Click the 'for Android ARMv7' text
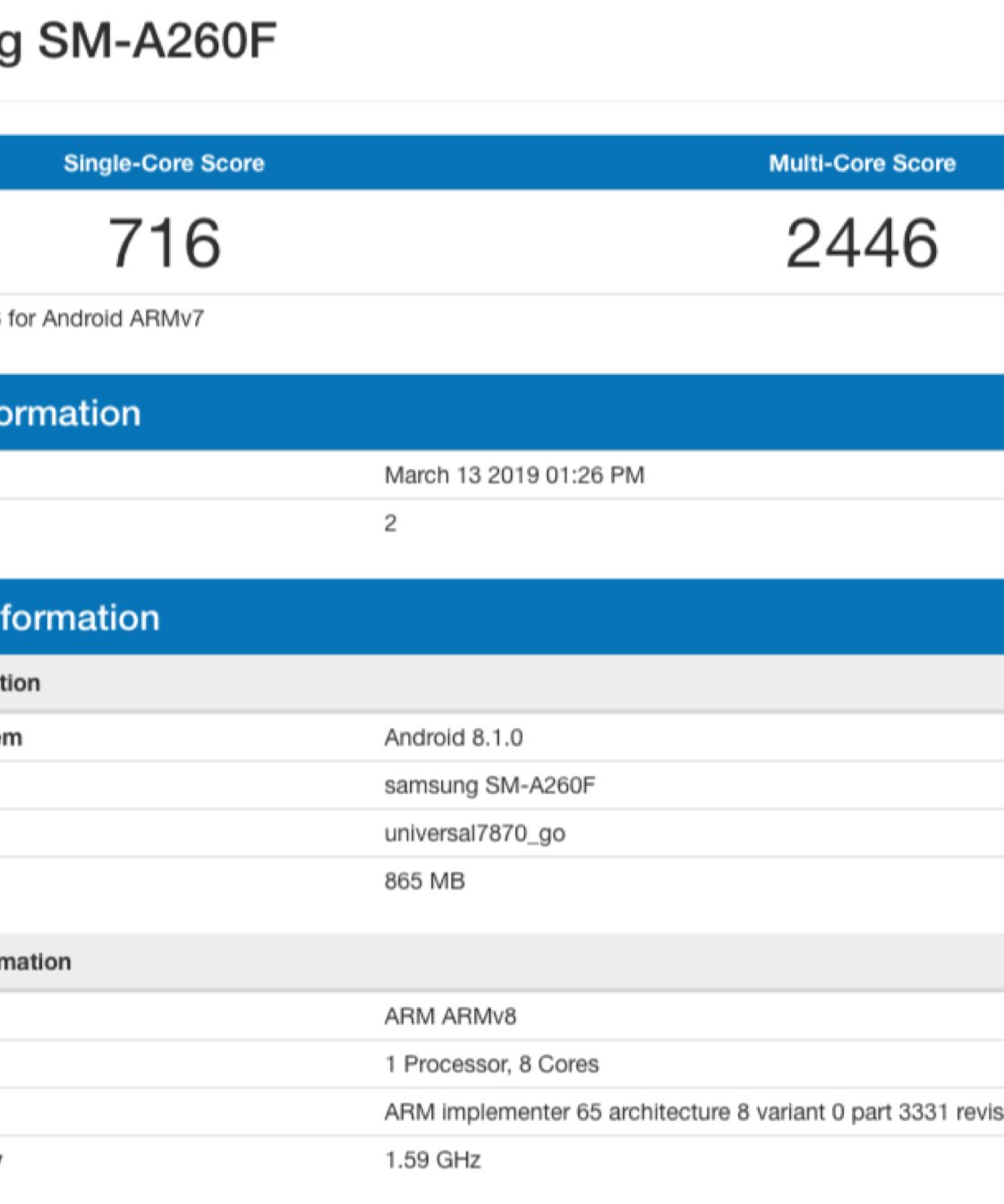The width and height of the screenshot is (1004, 1204). 105,319
